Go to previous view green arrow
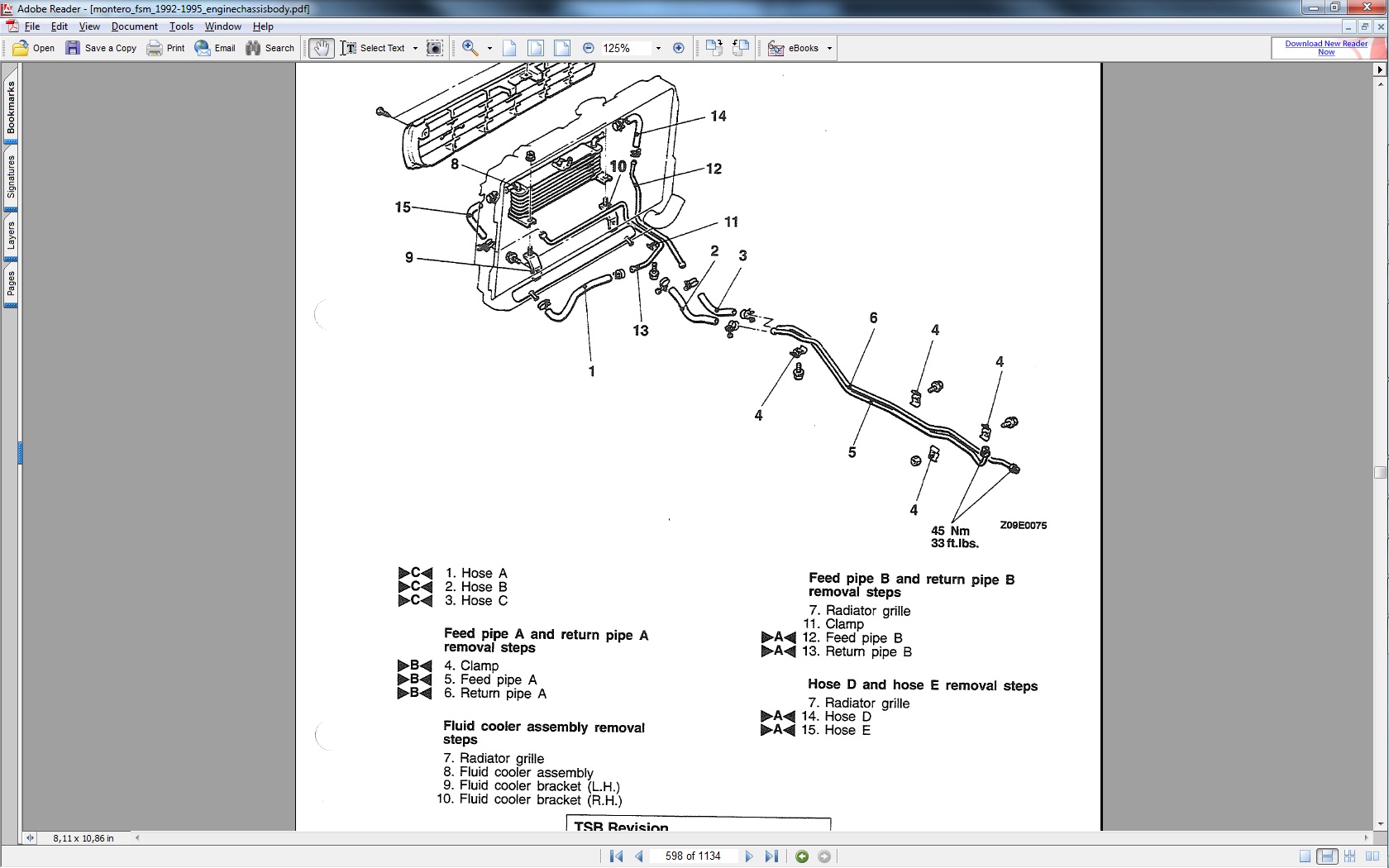 pyautogui.click(x=802, y=856)
